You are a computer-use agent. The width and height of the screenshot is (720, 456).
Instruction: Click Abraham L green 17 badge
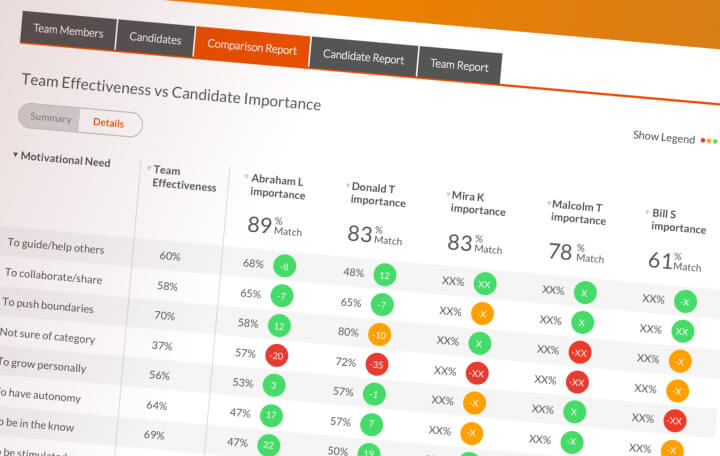(271, 415)
